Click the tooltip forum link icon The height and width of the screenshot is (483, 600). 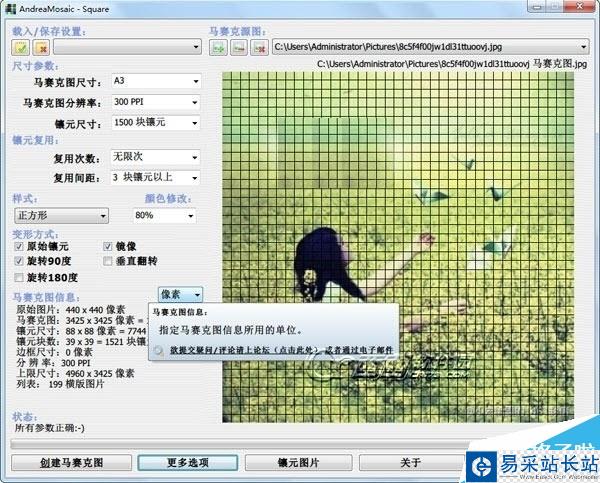158,351
